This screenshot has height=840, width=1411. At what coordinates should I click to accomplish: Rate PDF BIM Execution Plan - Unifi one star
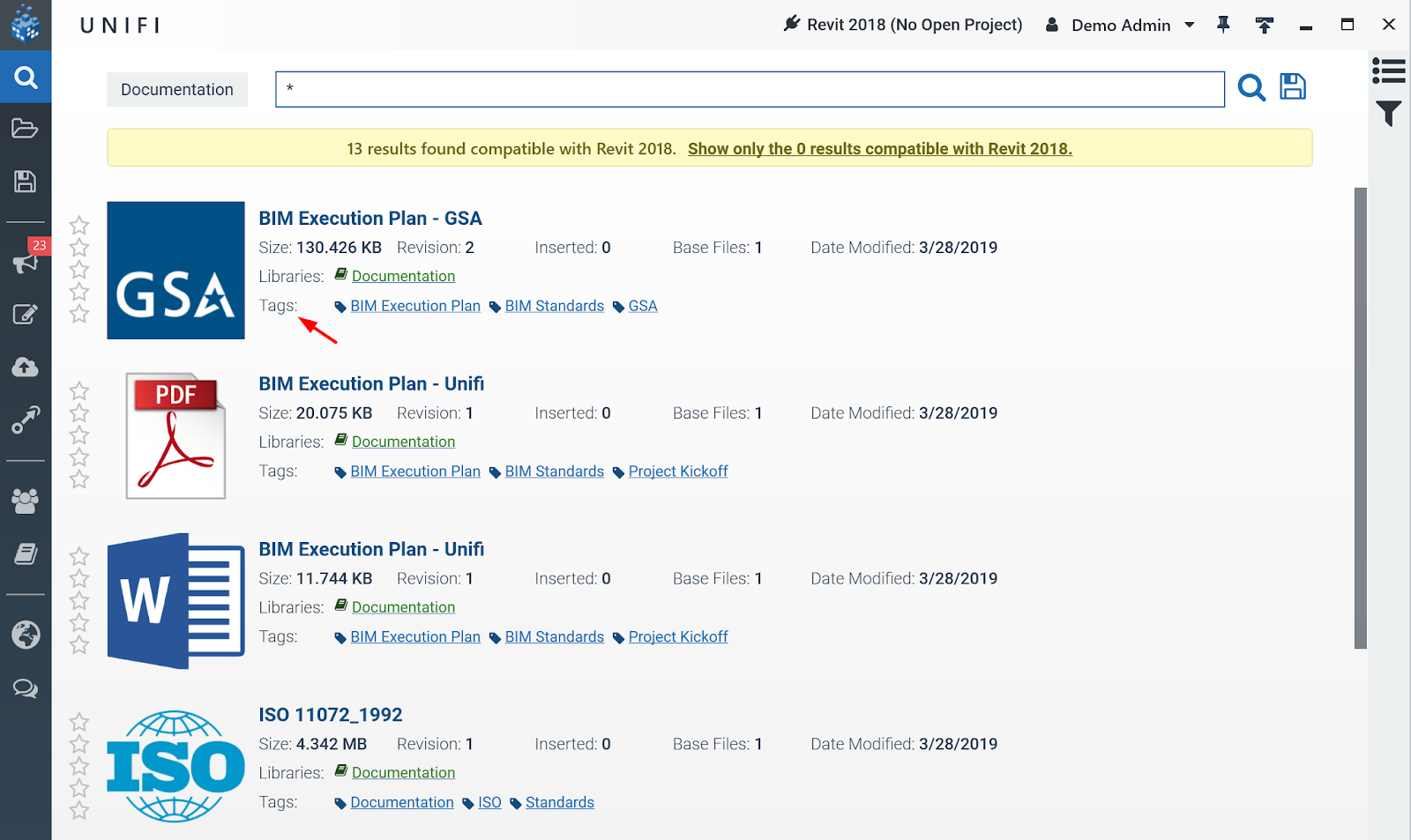coord(79,390)
